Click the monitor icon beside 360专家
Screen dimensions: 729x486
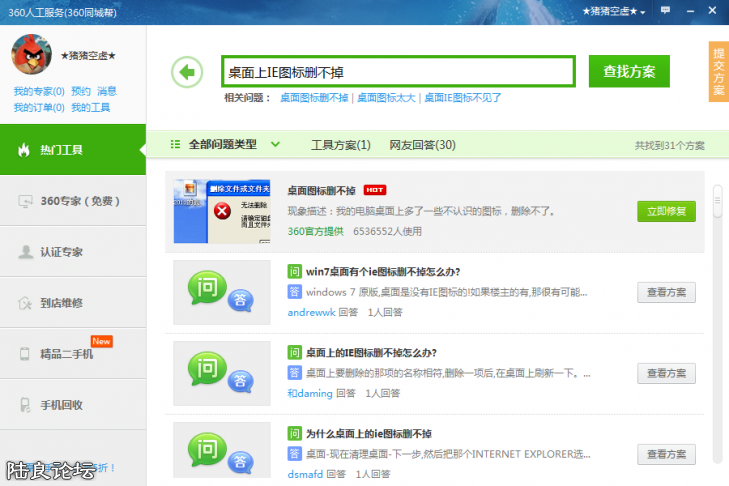click(x=25, y=201)
